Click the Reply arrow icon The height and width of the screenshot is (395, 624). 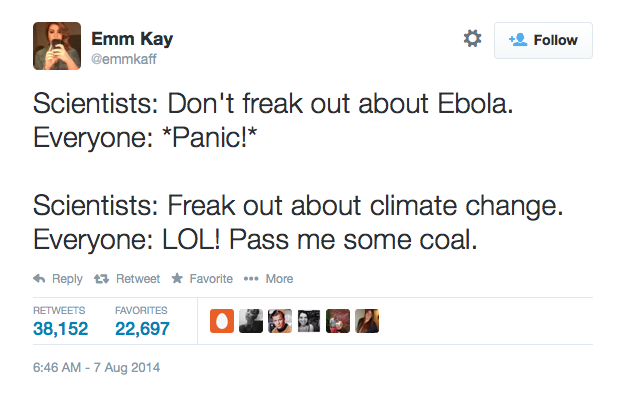click(39, 278)
